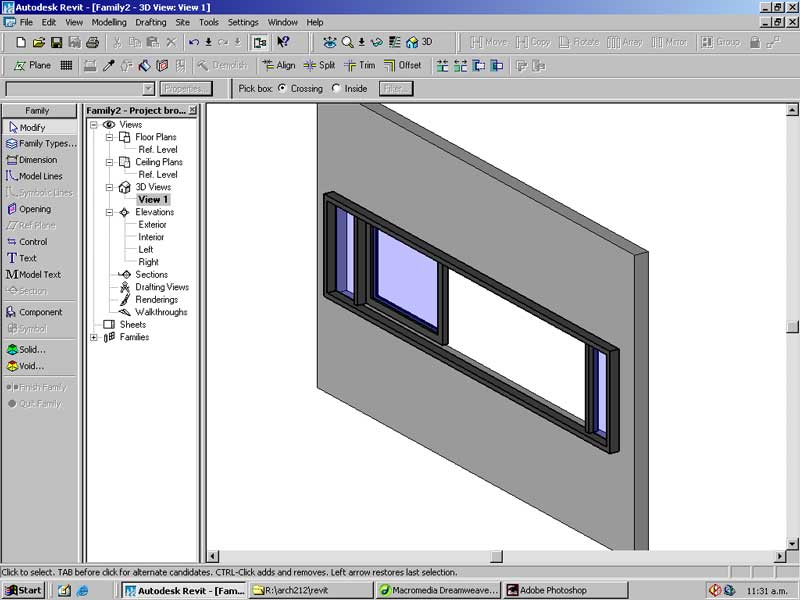800x600 pixels.
Task: Open the Modelling menu
Action: [x=109, y=22]
